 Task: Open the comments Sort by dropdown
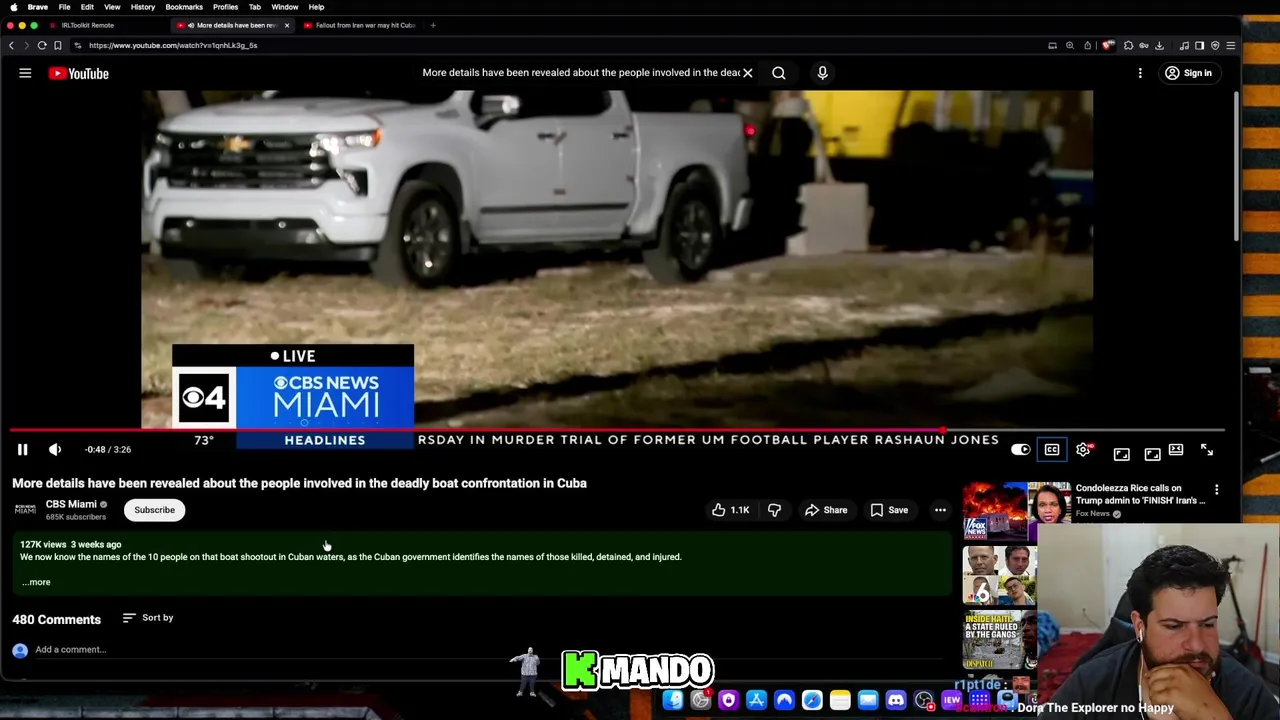[x=148, y=618]
